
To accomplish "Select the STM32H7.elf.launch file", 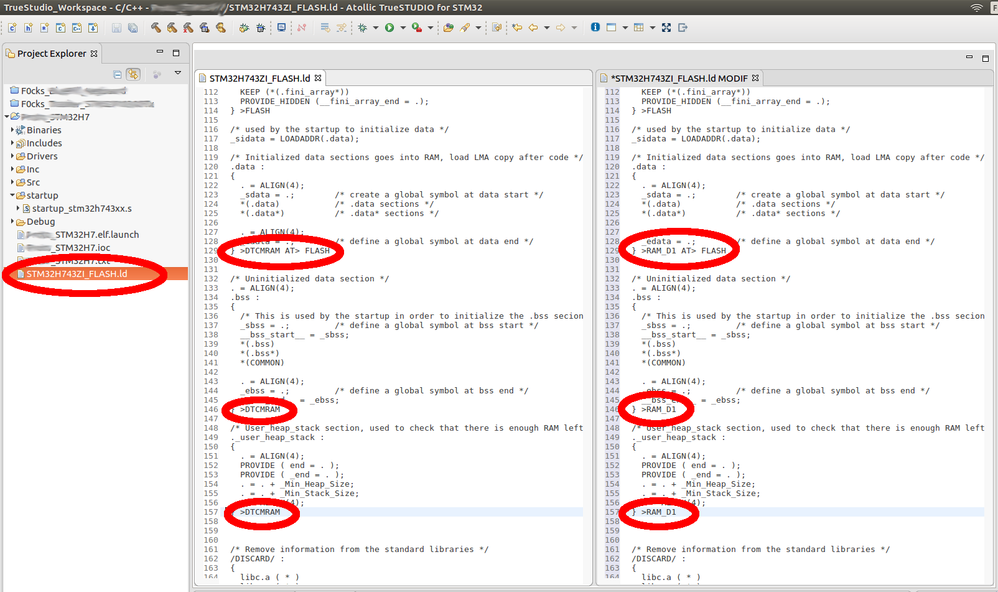I will tap(78, 234).
